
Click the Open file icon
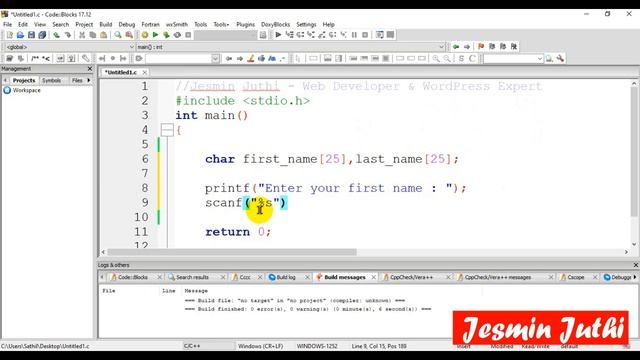point(20,35)
